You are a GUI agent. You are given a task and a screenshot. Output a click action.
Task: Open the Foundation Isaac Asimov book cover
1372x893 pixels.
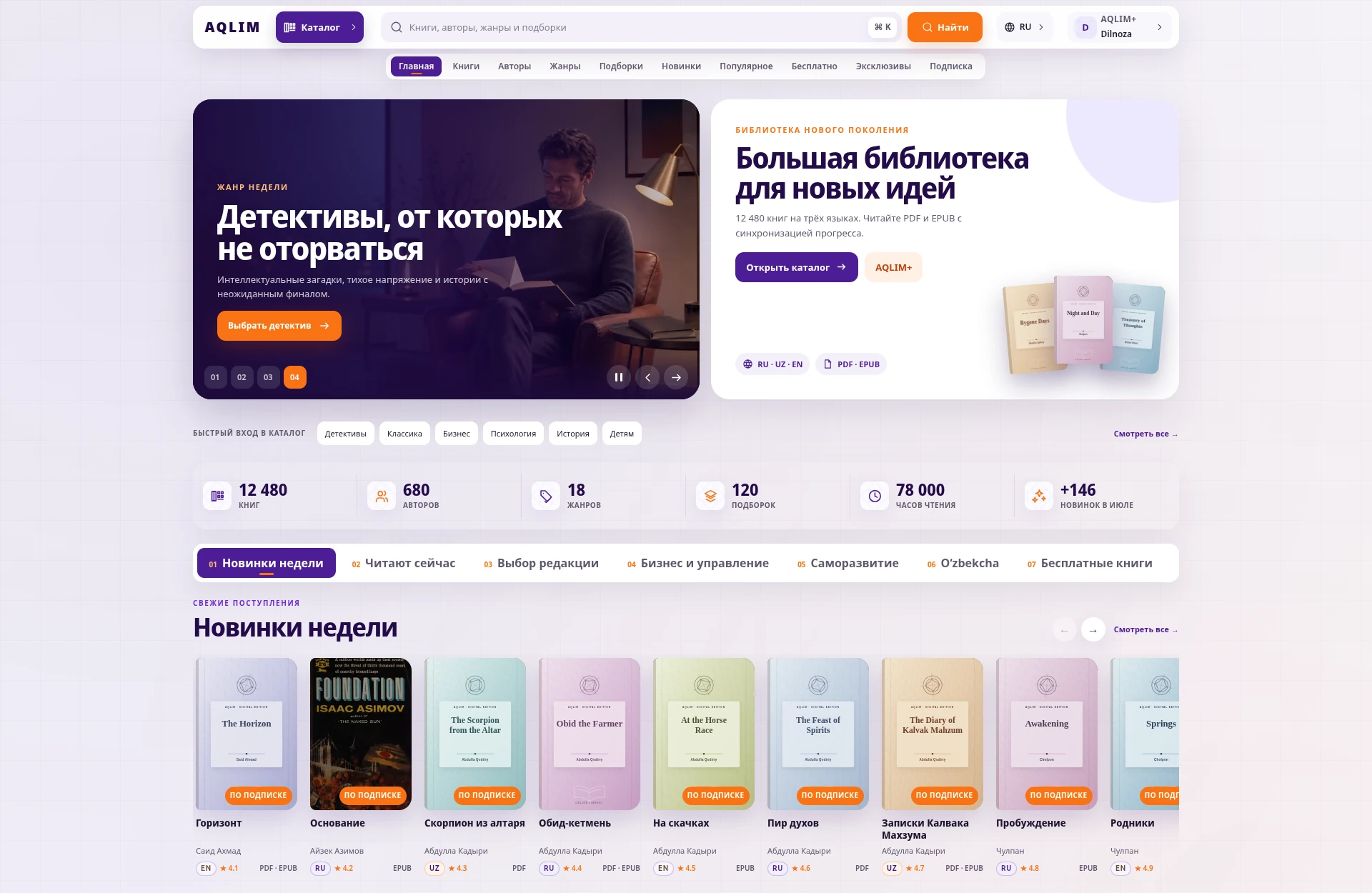point(361,734)
